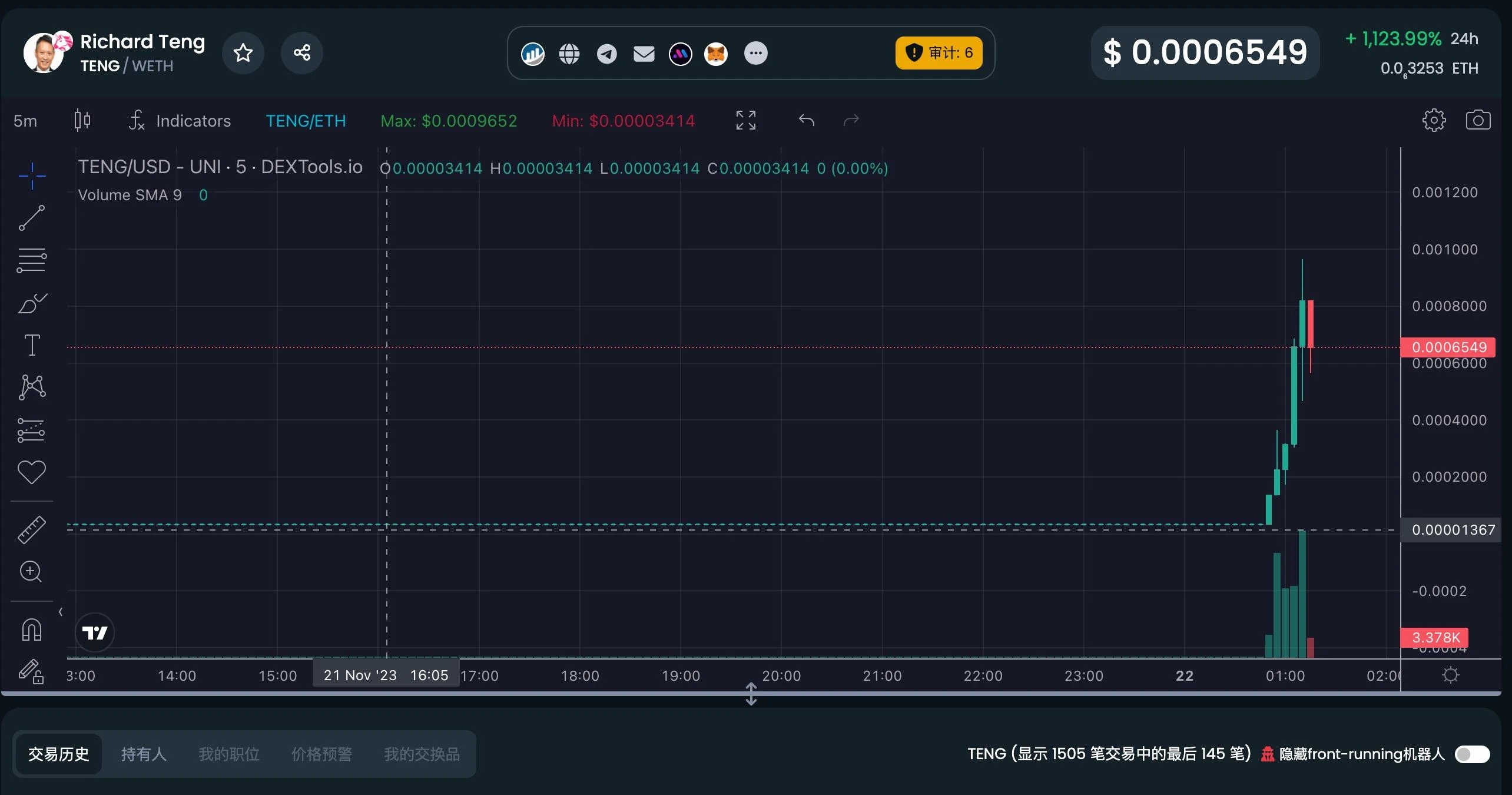Open the 5m timeframe dropdown
The image size is (1512, 795).
click(x=25, y=121)
